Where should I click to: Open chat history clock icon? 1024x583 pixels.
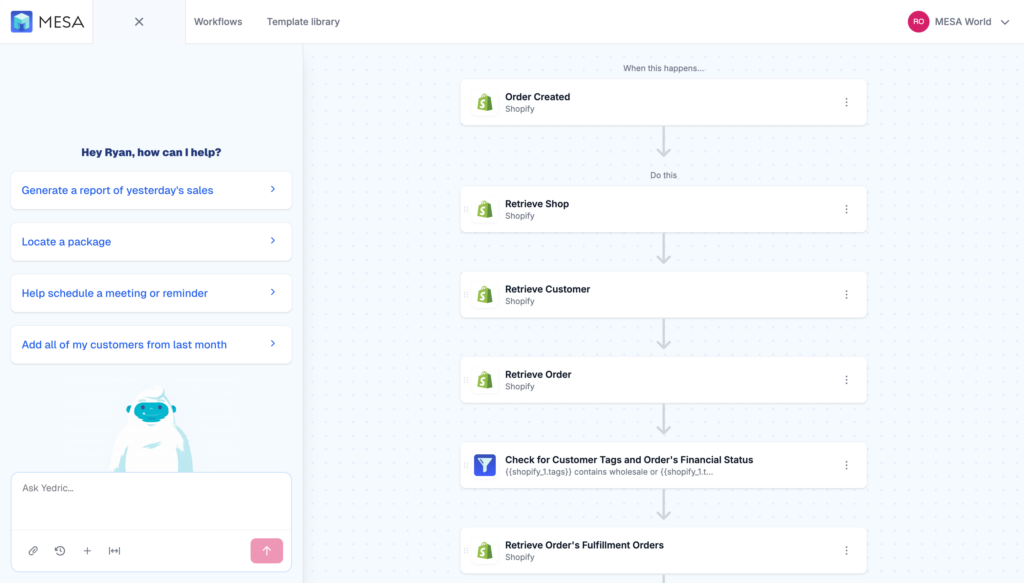pyautogui.click(x=60, y=551)
